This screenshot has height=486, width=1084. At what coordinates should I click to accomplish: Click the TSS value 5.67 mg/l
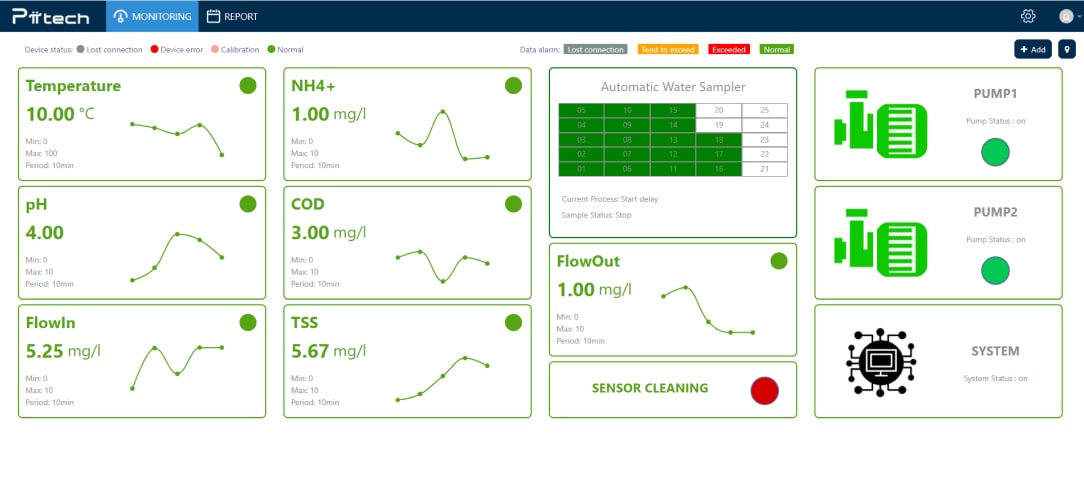click(328, 351)
